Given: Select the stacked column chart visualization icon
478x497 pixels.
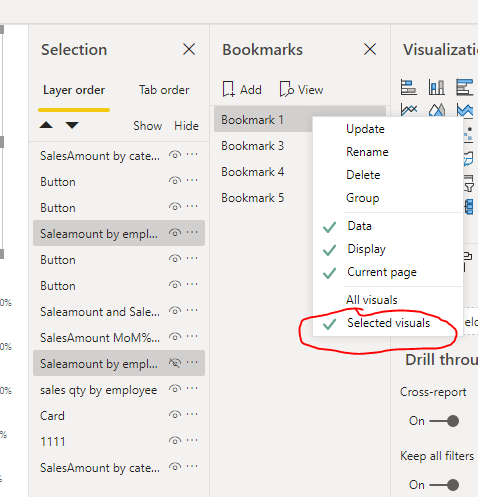Looking at the screenshot, I should 436,87.
